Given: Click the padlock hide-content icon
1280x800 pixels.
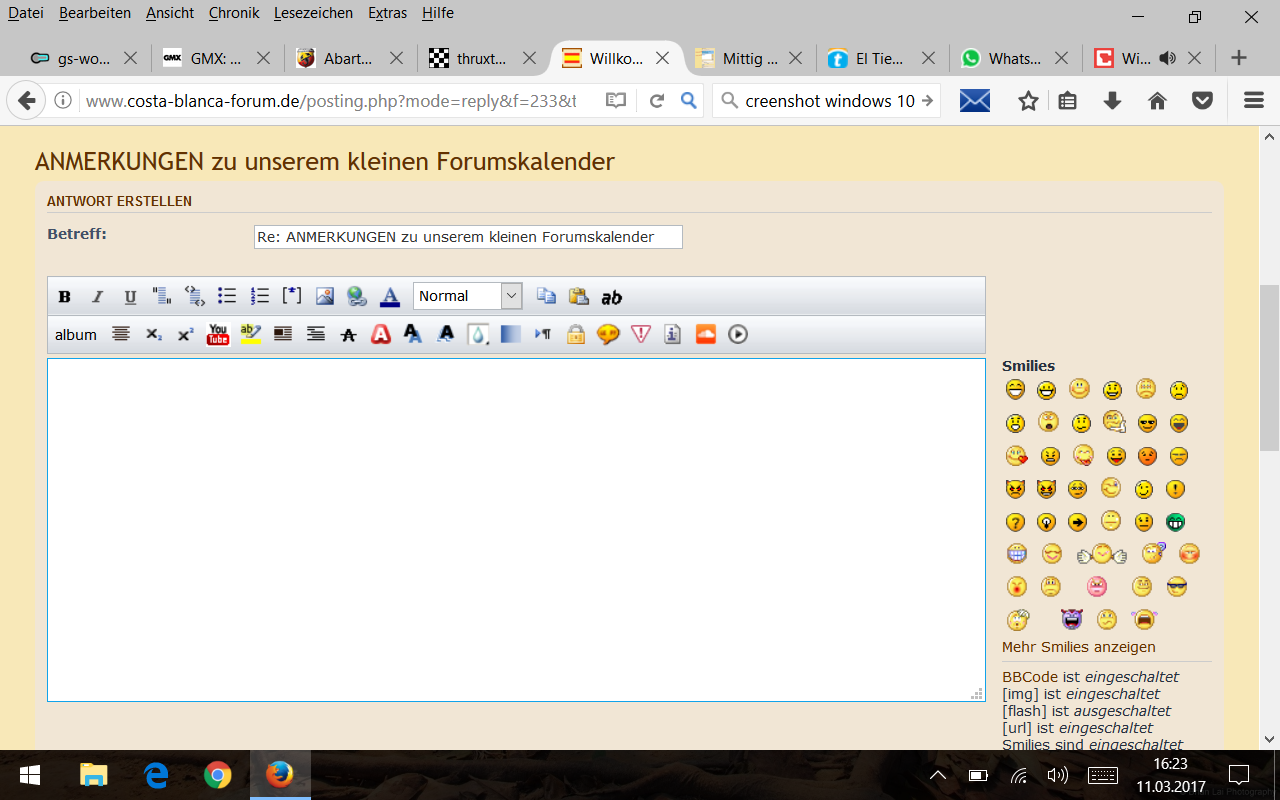Looking at the screenshot, I should (x=575, y=334).
